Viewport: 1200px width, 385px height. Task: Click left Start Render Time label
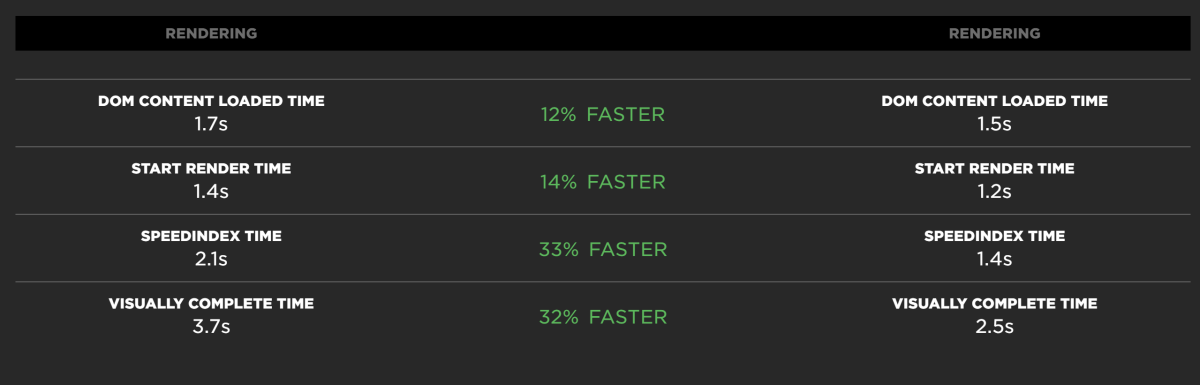pos(211,169)
